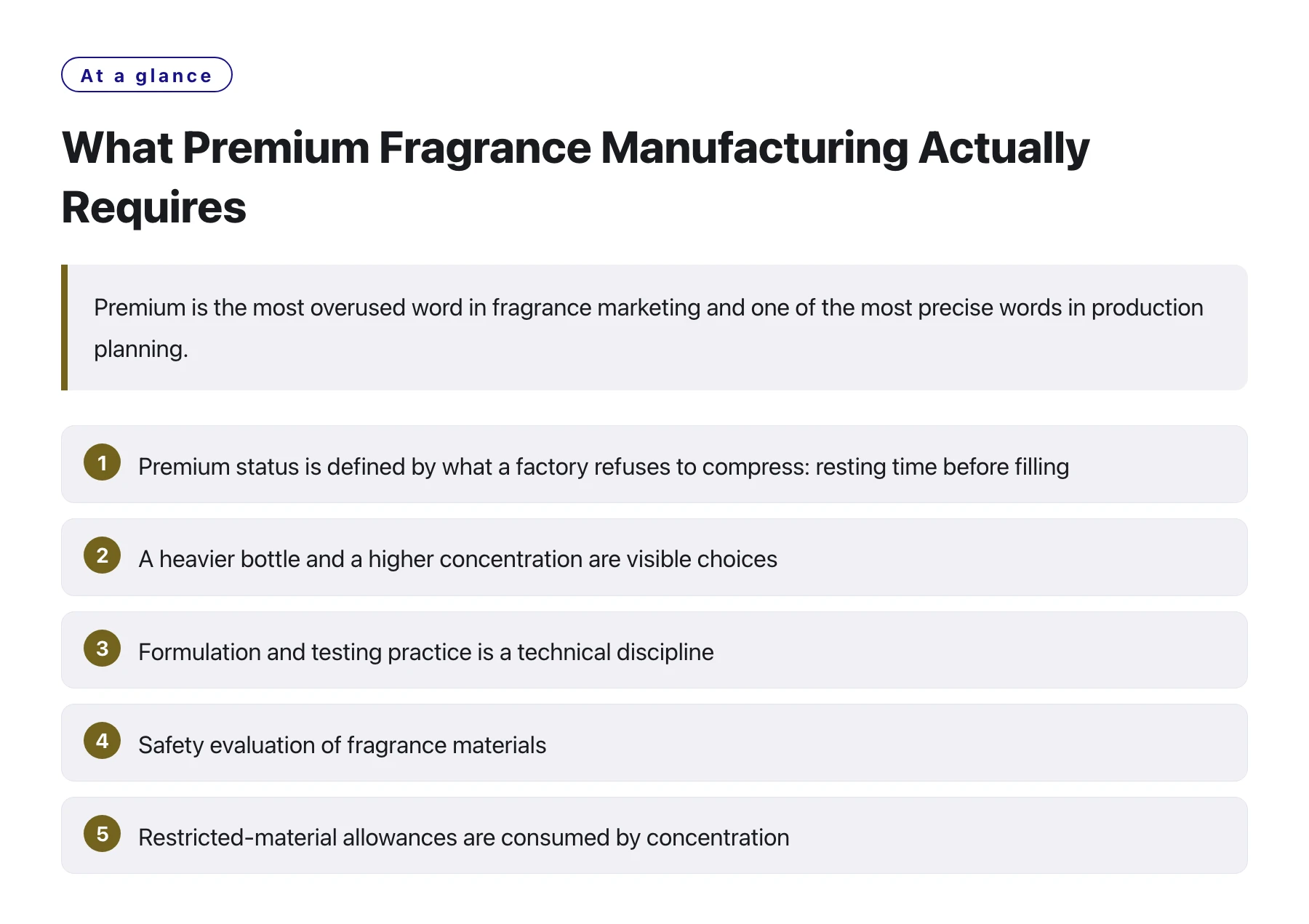The width and height of the screenshot is (1309, 924).
Task: Open "Safety evaluation of fragrance materials" item
Action: click(342, 745)
